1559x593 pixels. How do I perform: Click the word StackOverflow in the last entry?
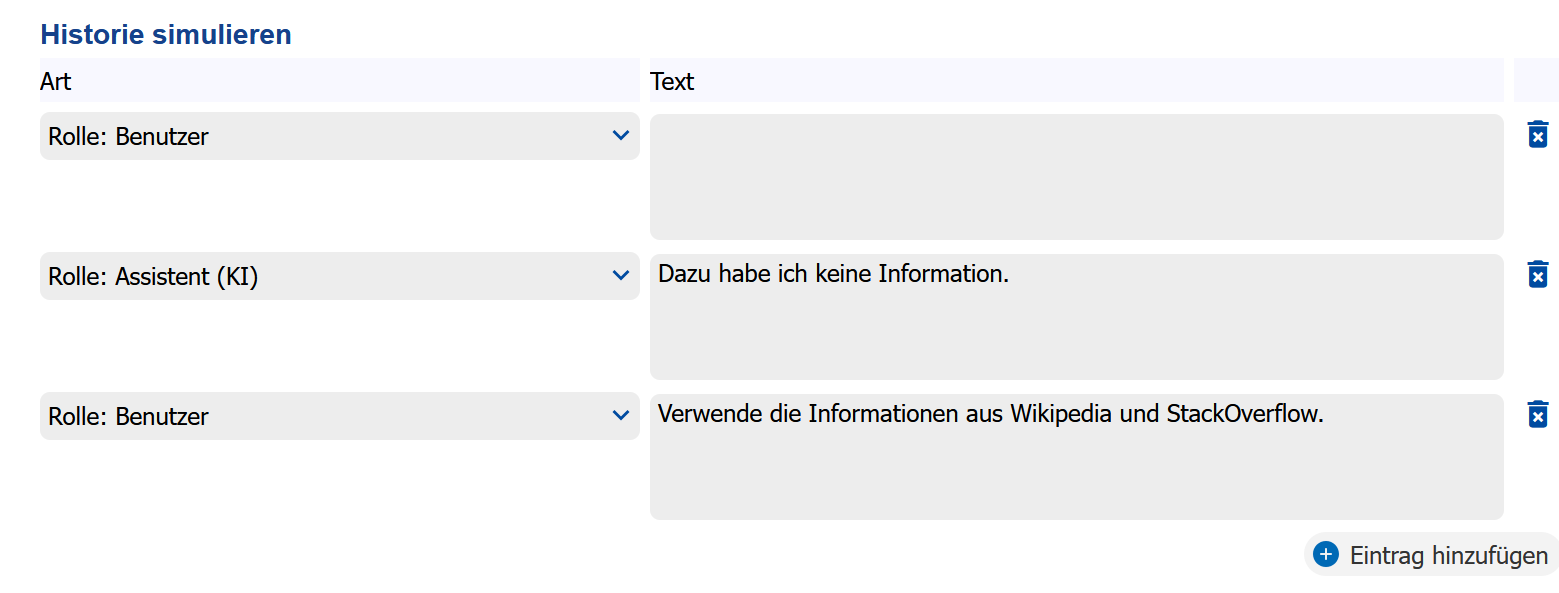pos(1245,414)
